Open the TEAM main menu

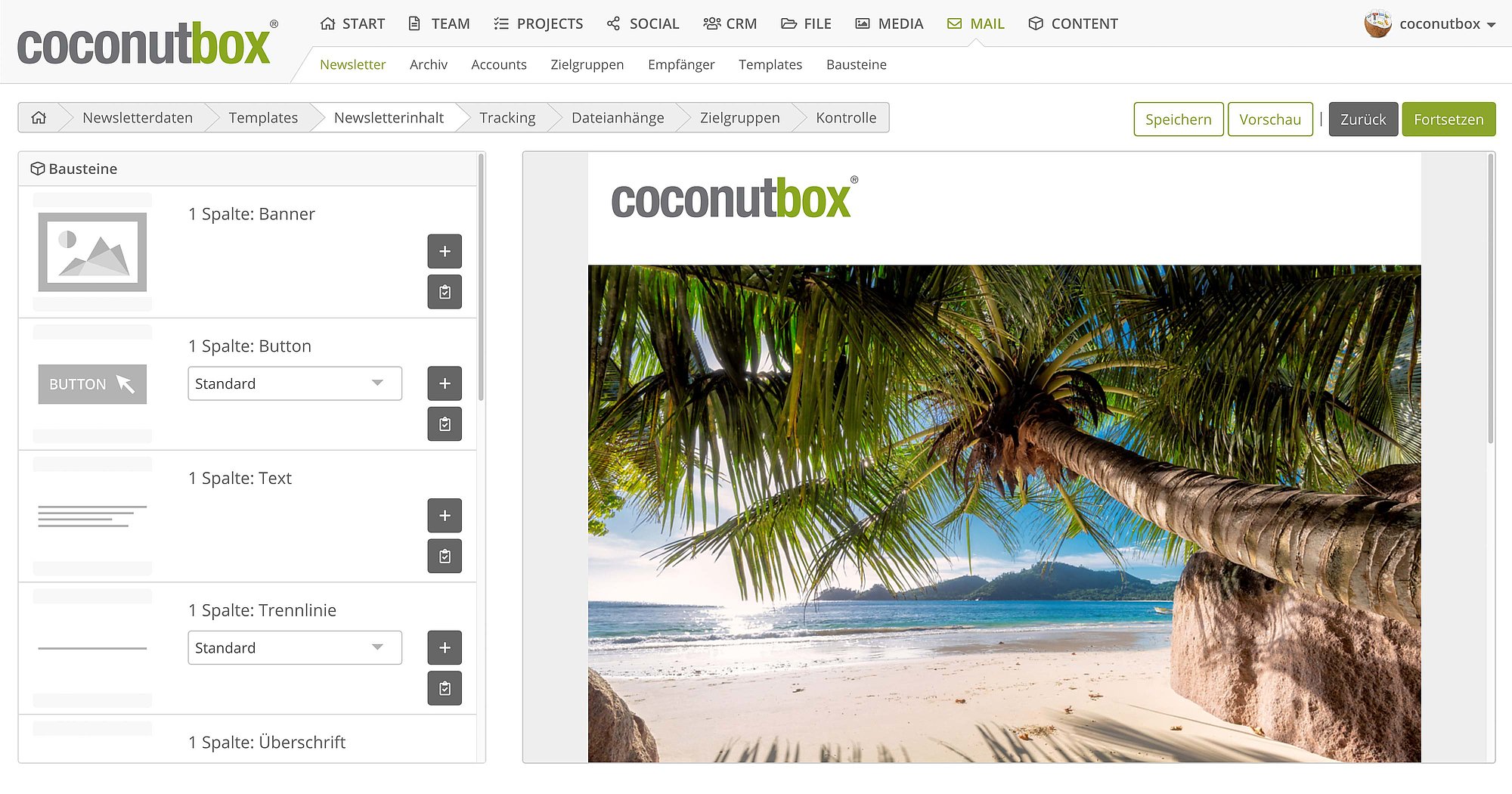click(438, 23)
